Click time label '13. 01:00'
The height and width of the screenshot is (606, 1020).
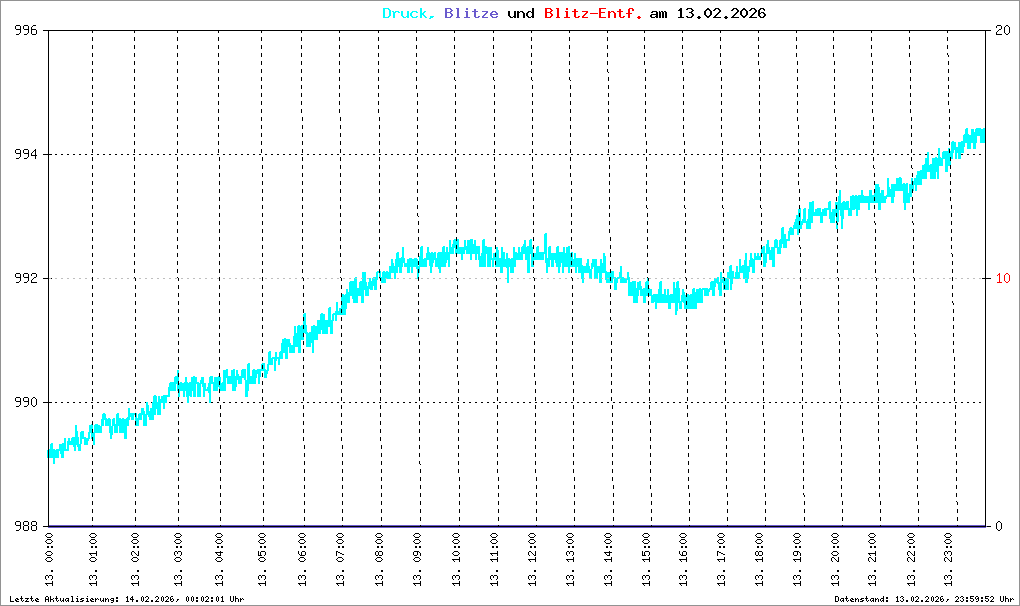pos(93,559)
